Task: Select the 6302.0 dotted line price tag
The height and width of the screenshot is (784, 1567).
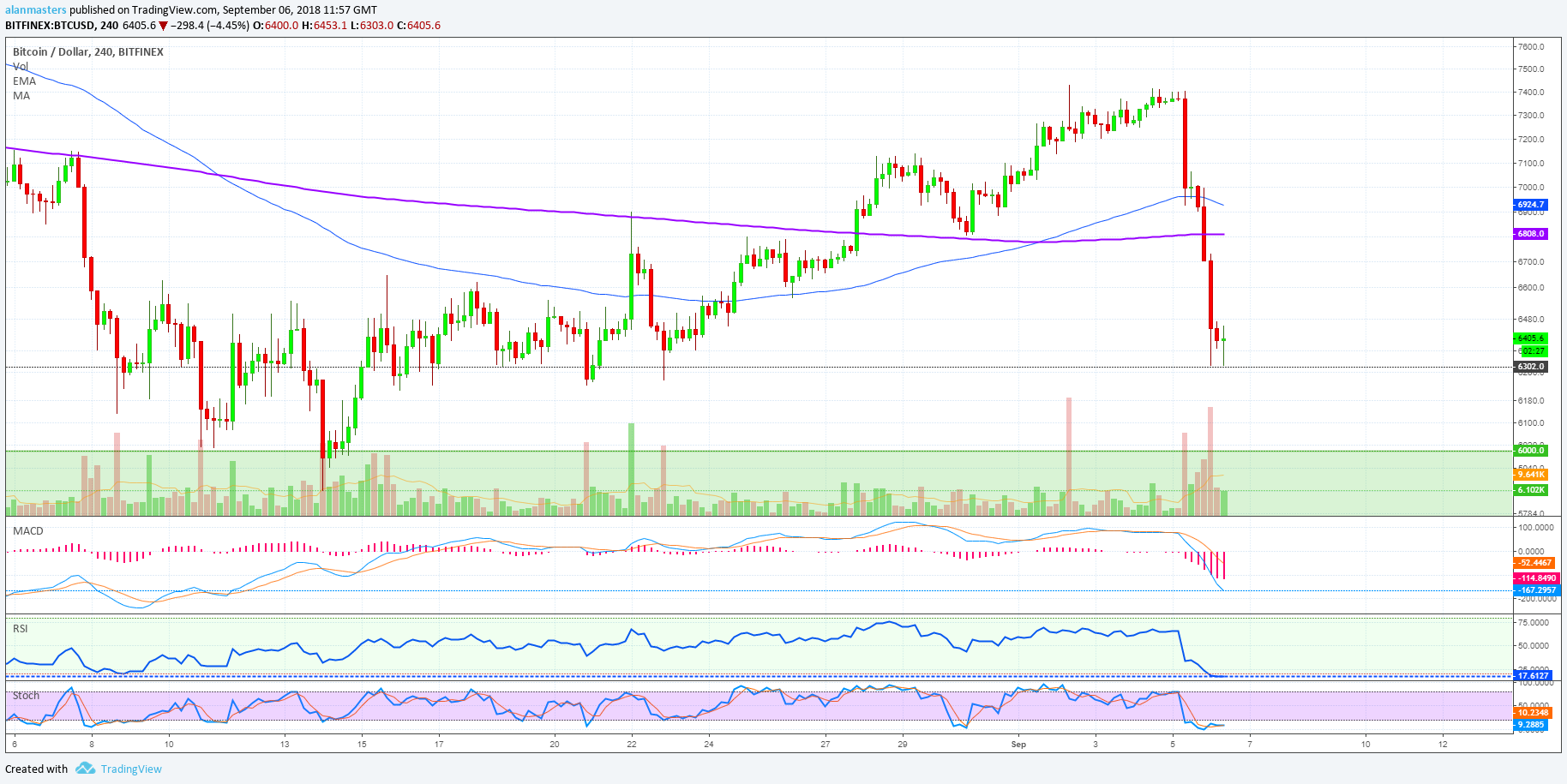Action: click(1531, 366)
